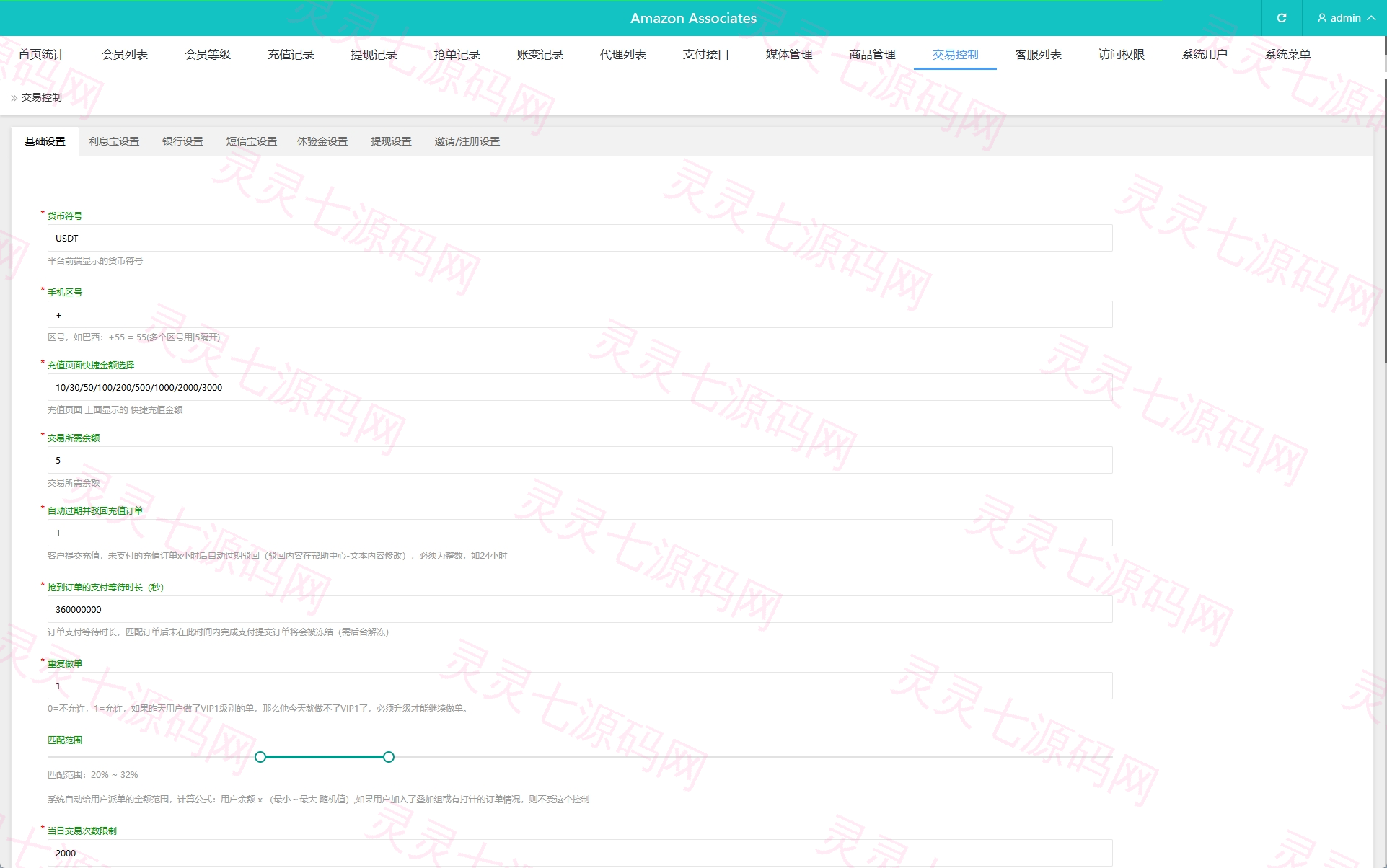Open the admin user menu
Image resolution: width=1387 pixels, height=868 pixels.
pyautogui.click(x=1346, y=18)
